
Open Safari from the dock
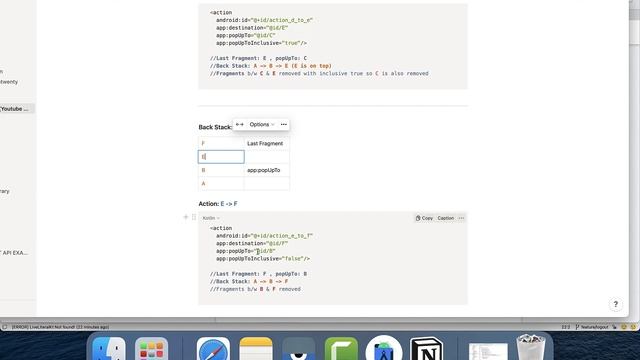[x=213, y=349]
